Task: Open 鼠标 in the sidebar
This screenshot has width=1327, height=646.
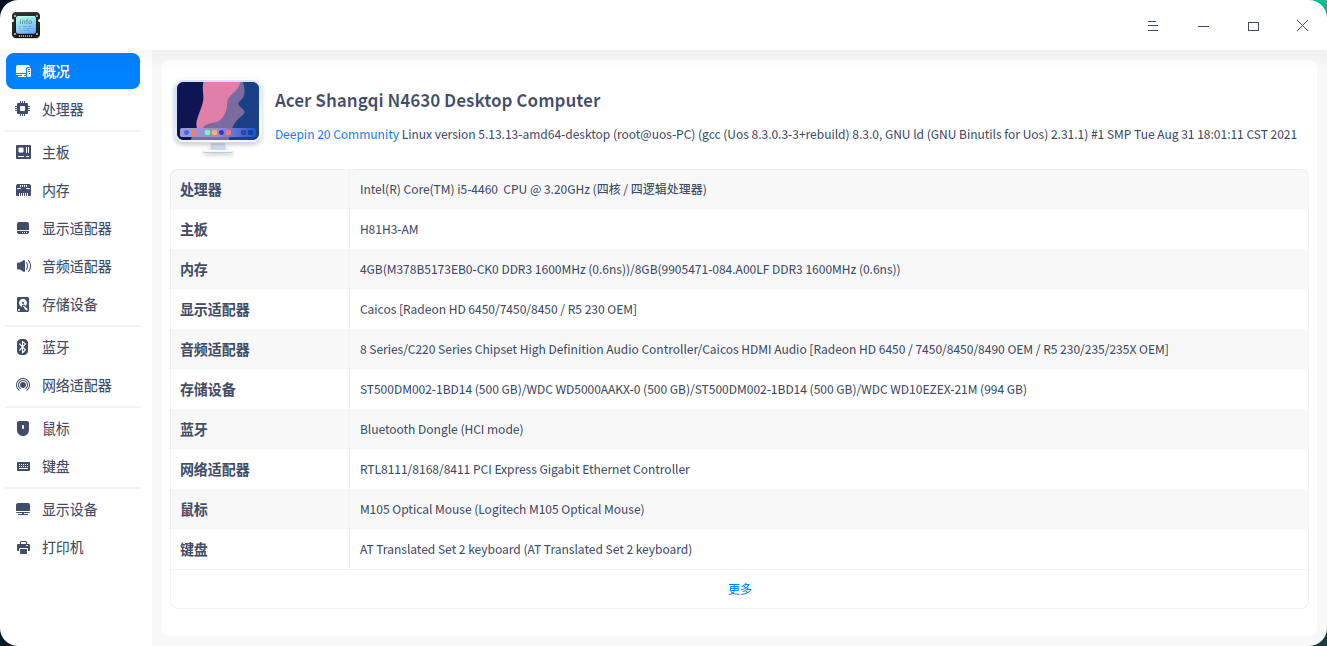Action: coord(73,428)
